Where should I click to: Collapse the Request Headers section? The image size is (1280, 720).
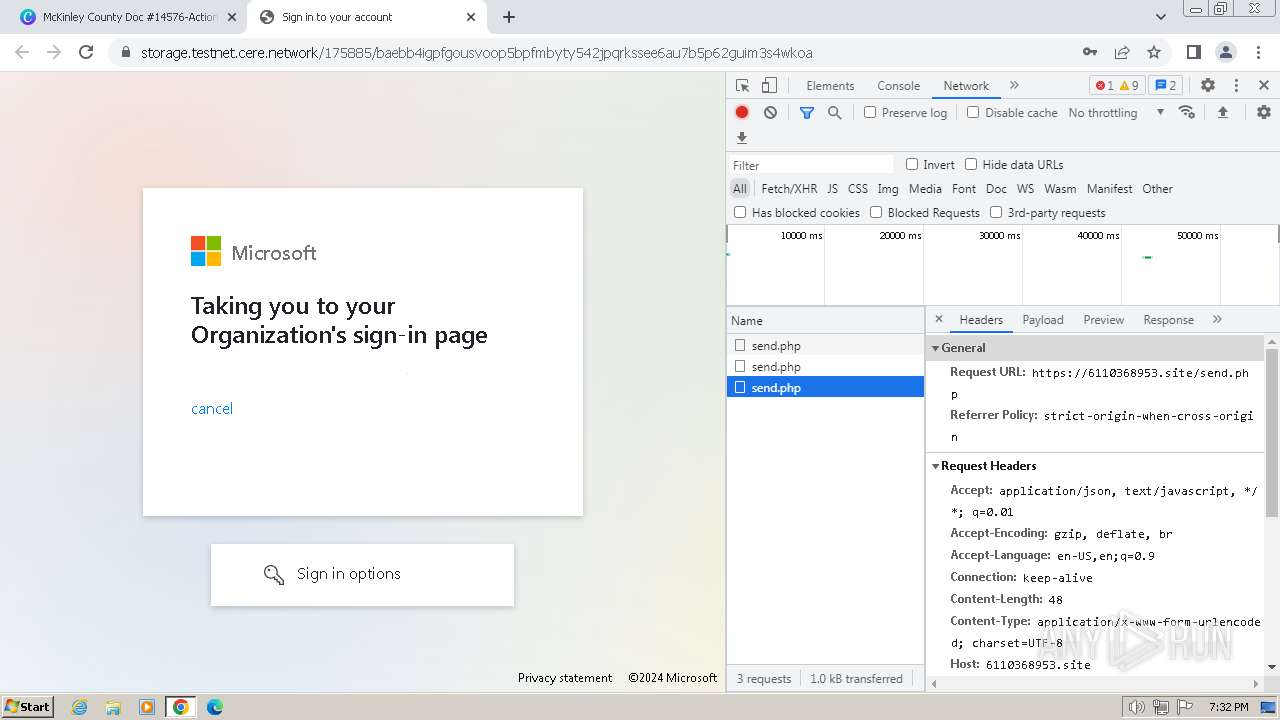(936, 466)
